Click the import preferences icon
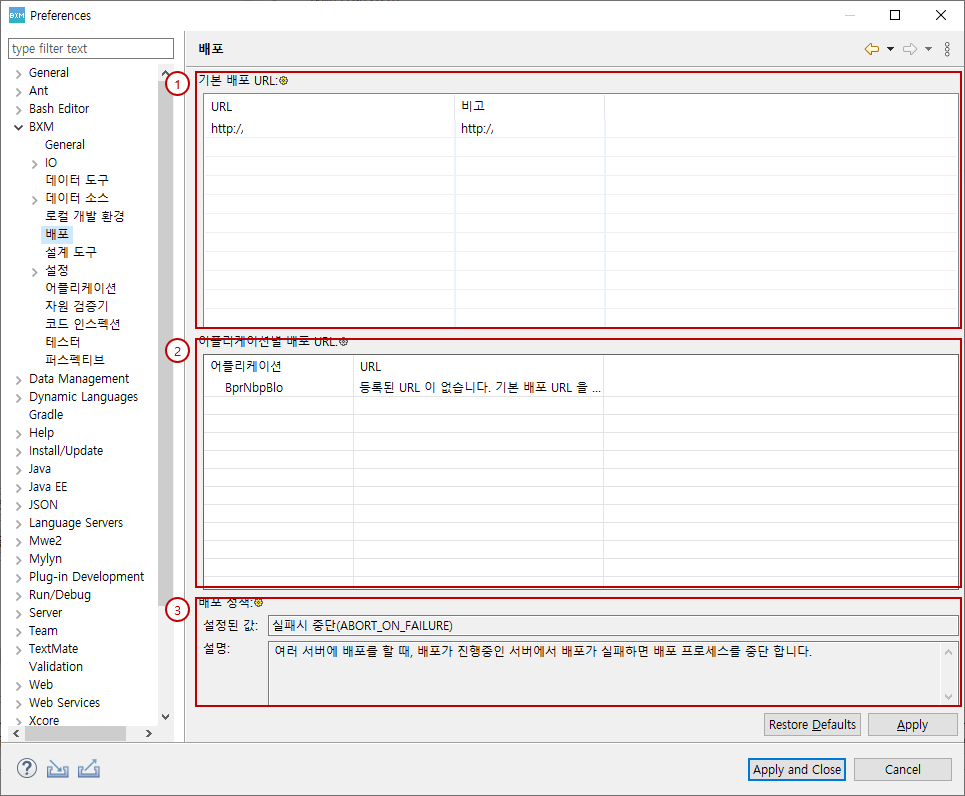The height and width of the screenshot is (796, 965). (58, 768)
